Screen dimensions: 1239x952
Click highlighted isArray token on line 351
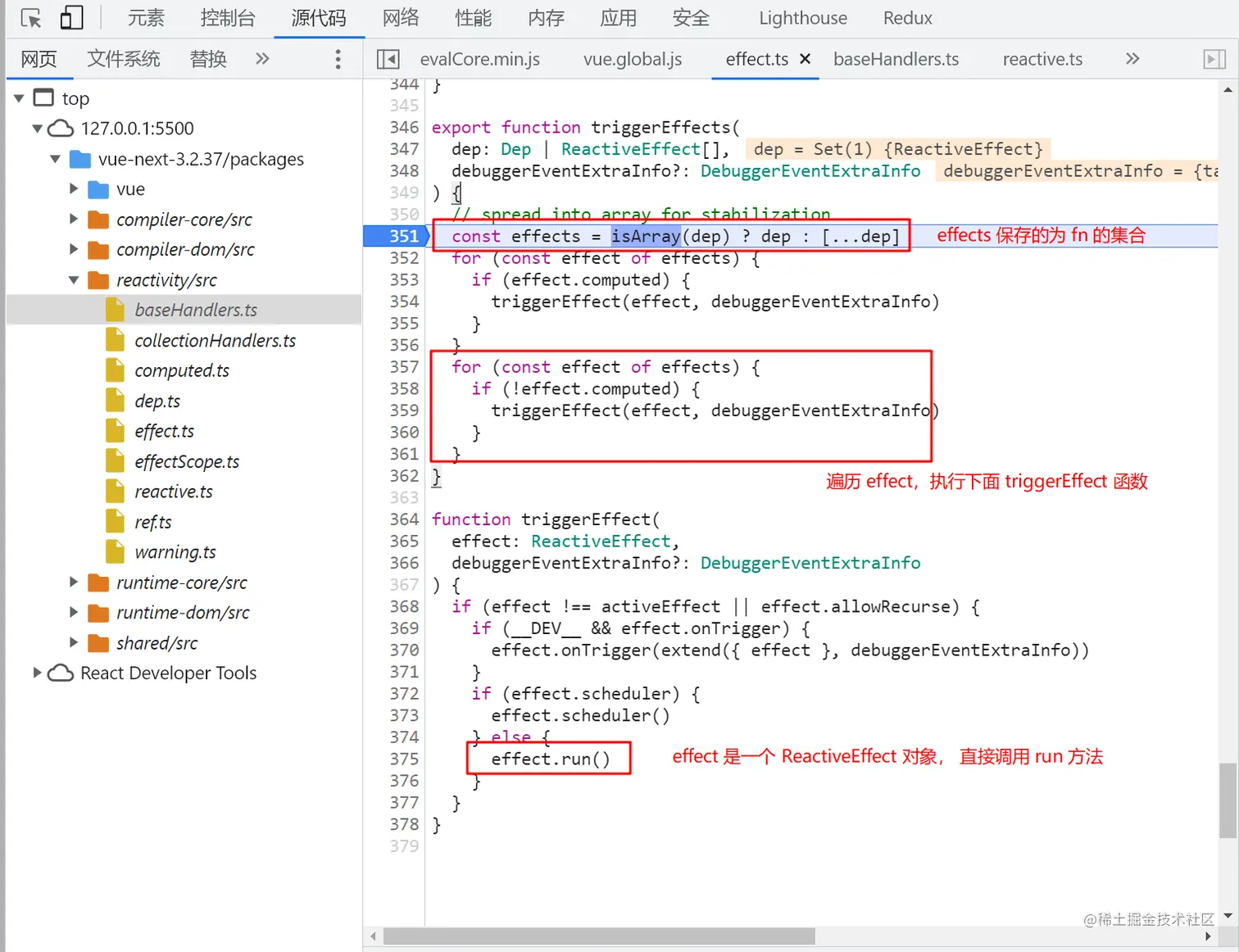[646, 236]
